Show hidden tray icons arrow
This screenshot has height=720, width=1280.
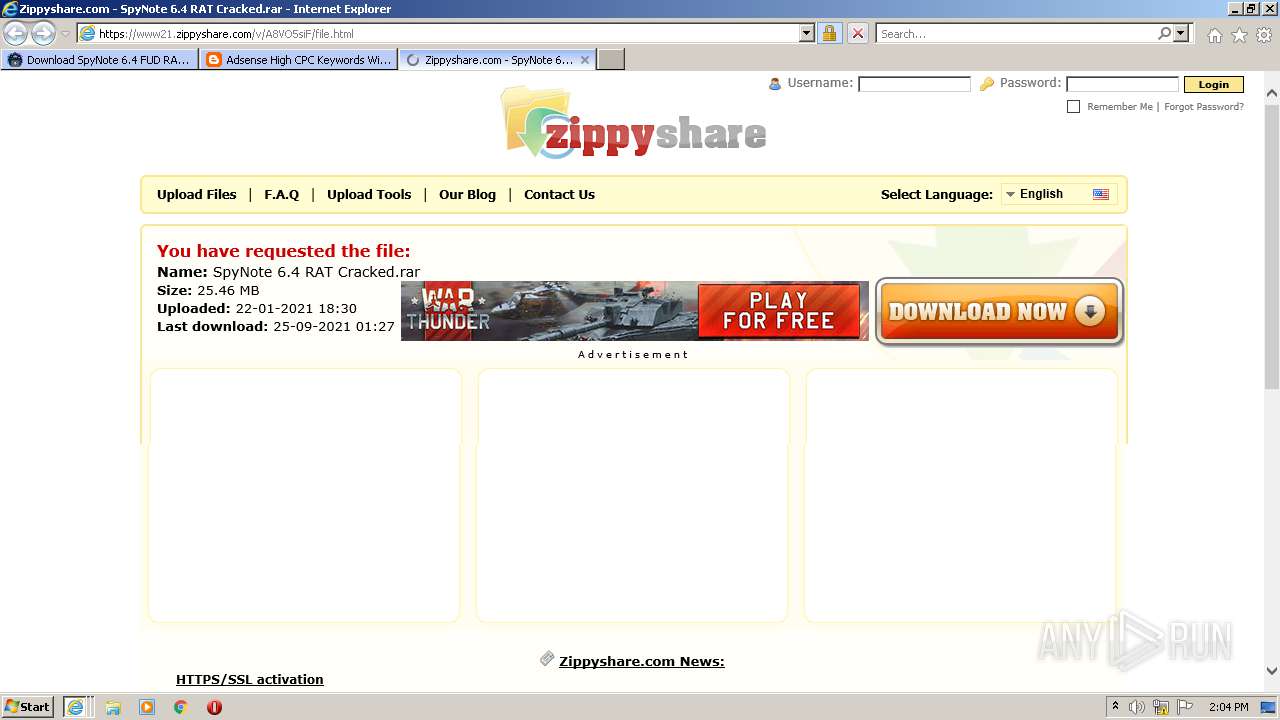pyautogui.click(x=1115, y=707)
